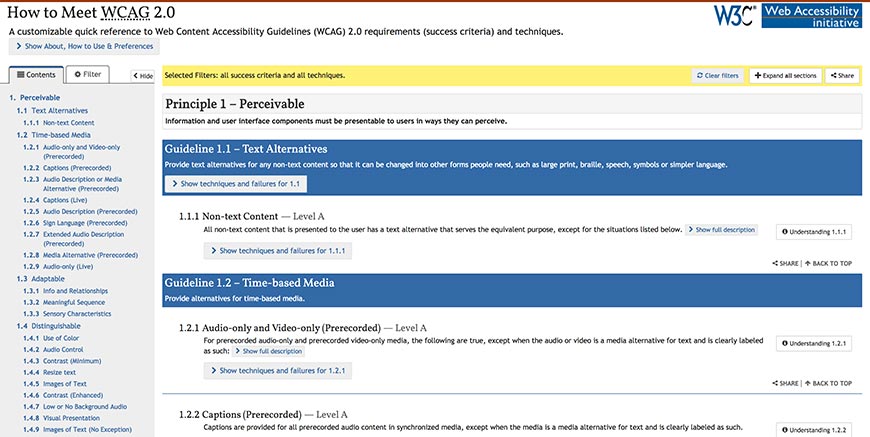Show full description for 1.1.1

(x=721, y=230)
